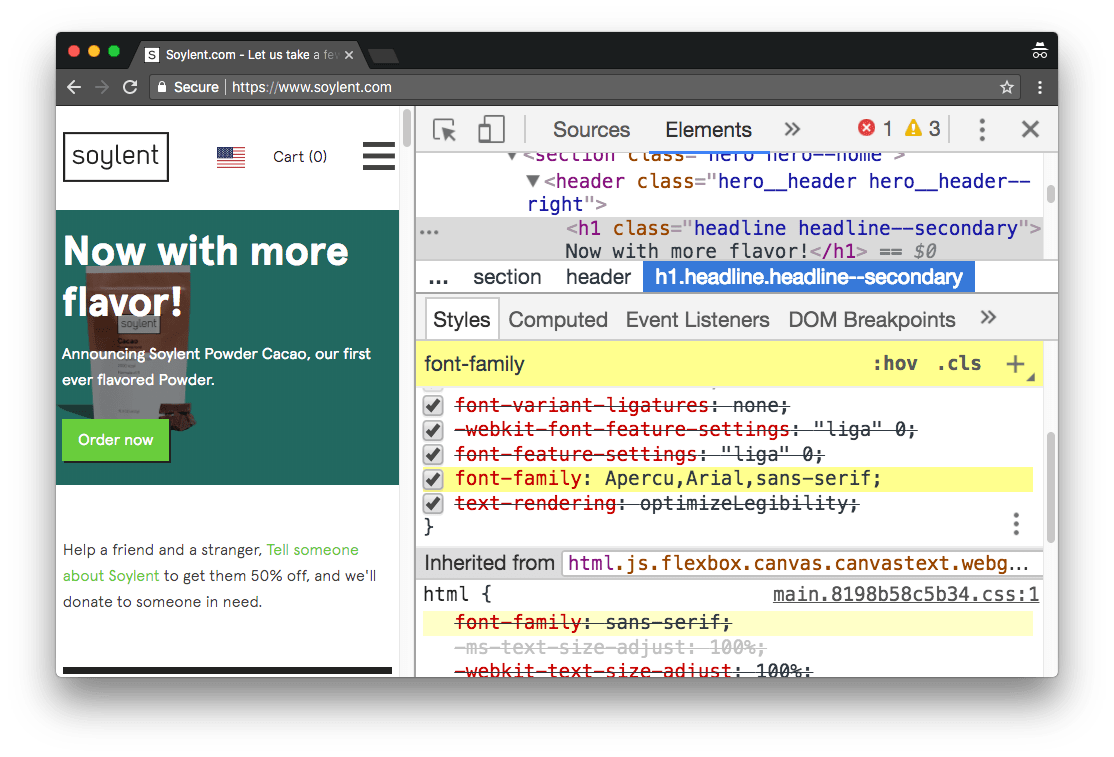
Task: Click the DOM tree vertical scrollbar
Action: click(1051, 194)
